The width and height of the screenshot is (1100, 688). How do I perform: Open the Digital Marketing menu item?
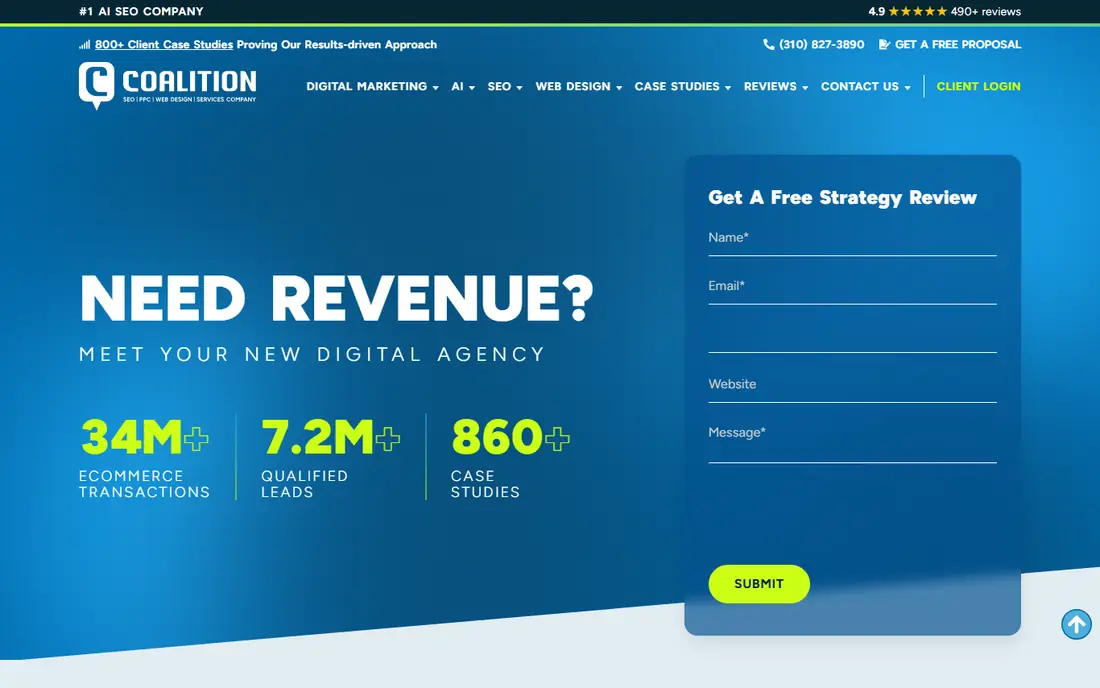[366, 86]
